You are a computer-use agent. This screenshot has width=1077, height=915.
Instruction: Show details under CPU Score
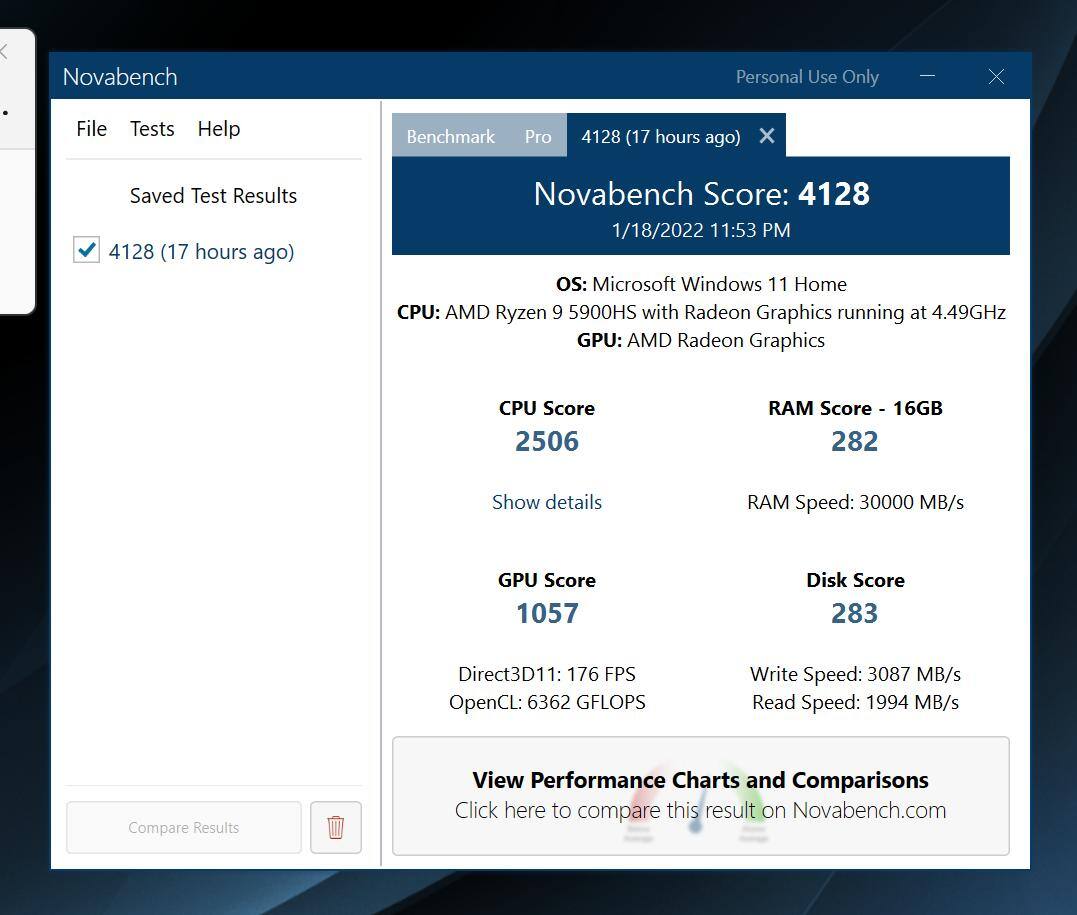point(546,502)
